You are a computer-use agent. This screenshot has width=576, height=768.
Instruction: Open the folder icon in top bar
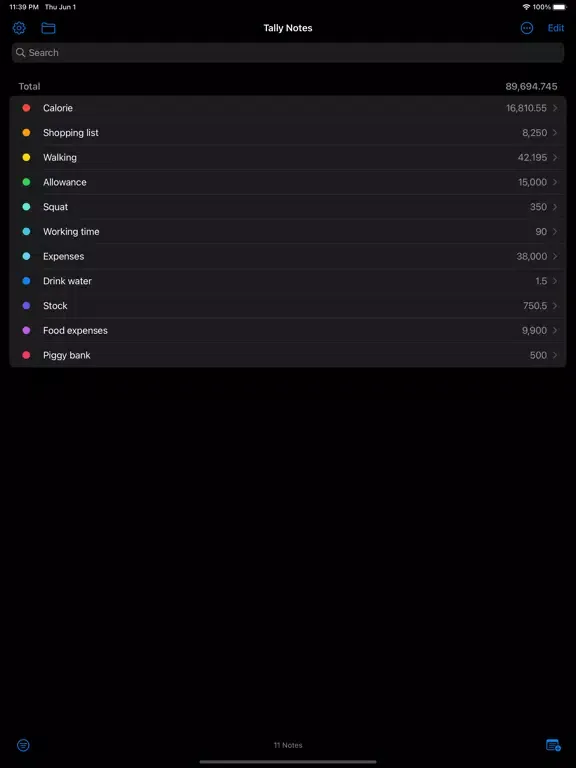48,28
